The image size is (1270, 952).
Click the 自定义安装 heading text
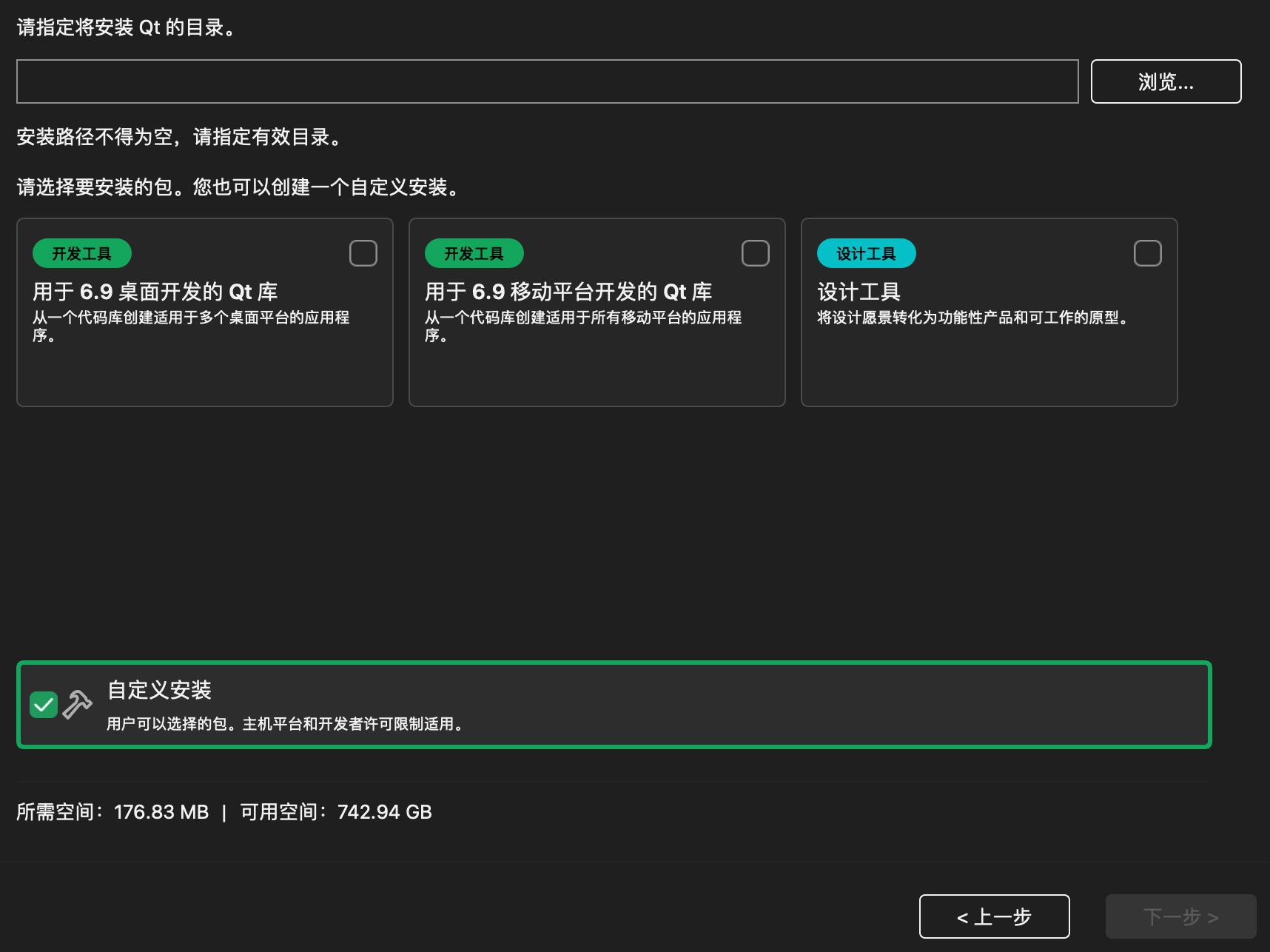159,690
